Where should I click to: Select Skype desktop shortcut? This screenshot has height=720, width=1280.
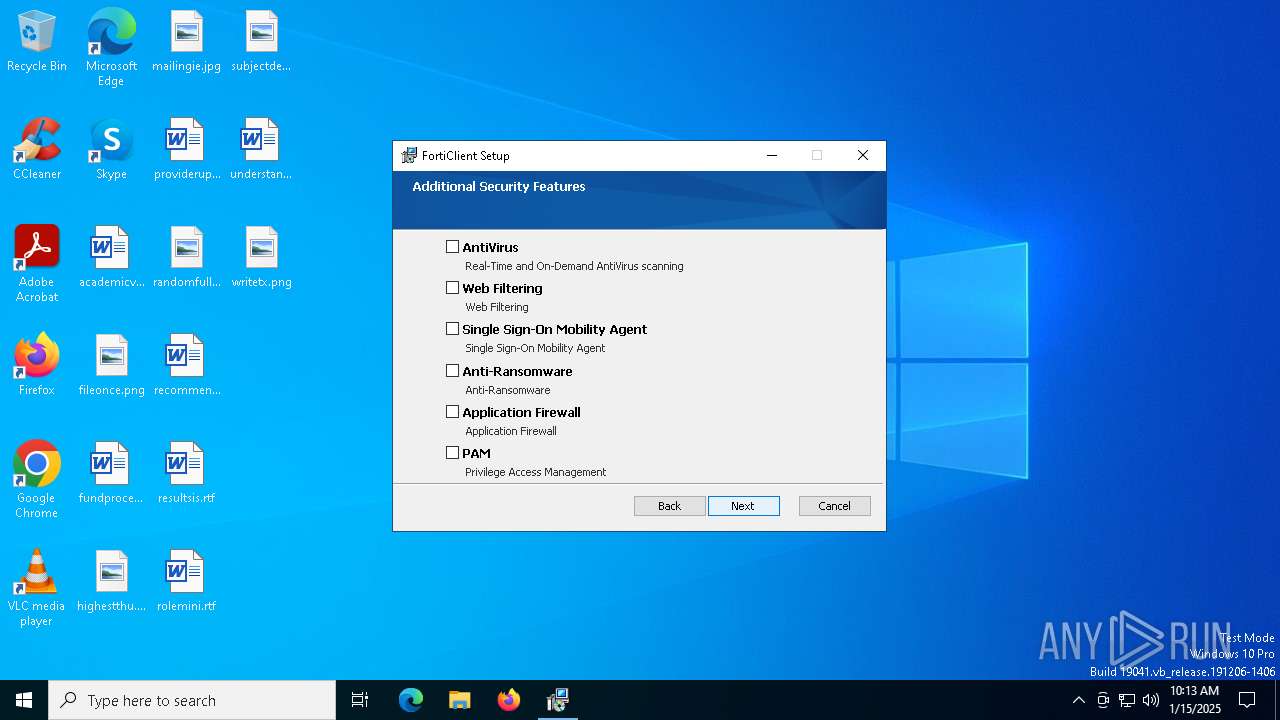(111, 149)
